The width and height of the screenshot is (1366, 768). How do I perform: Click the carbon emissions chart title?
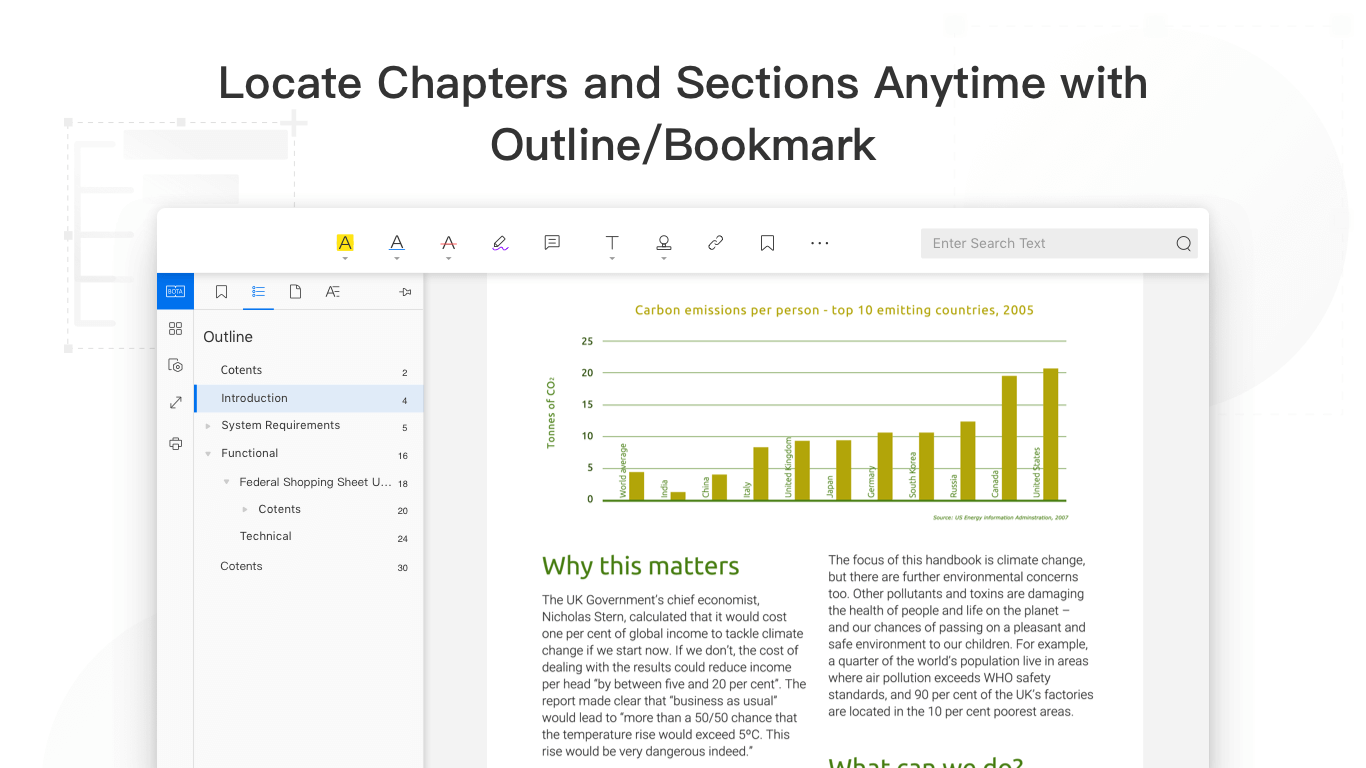(x=834, y=310)
